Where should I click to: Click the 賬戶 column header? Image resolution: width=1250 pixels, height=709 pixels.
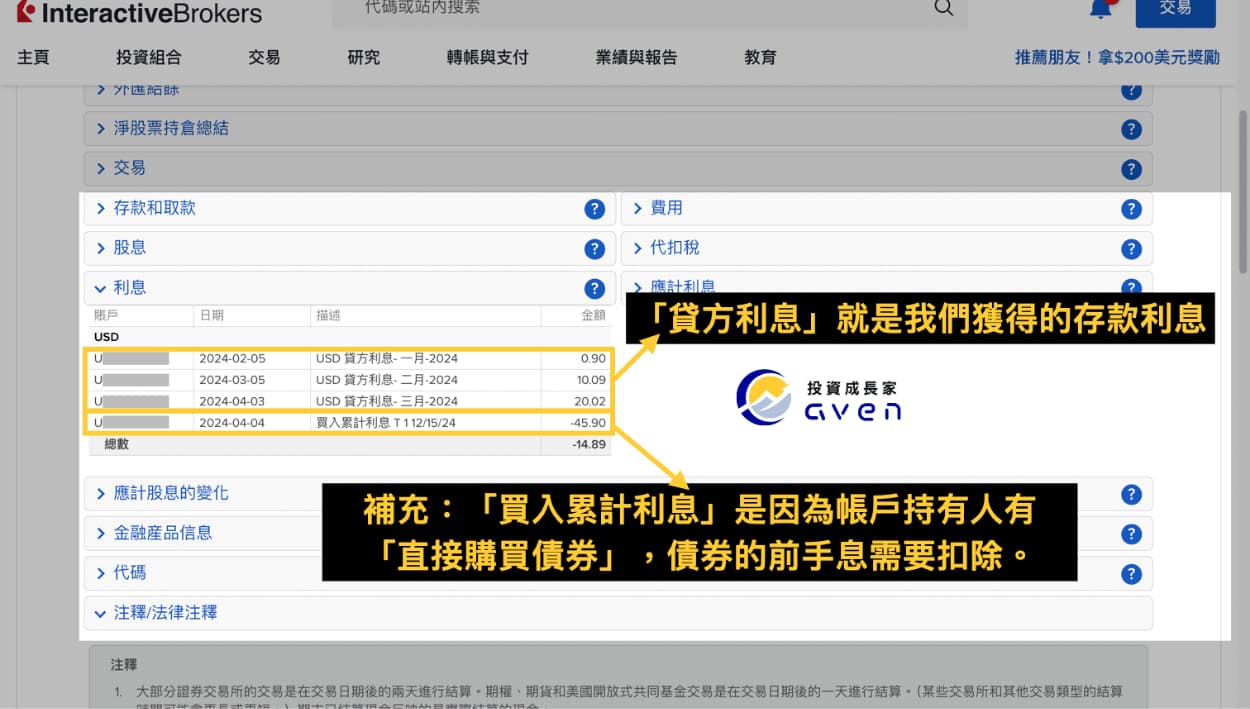point(105,315)
